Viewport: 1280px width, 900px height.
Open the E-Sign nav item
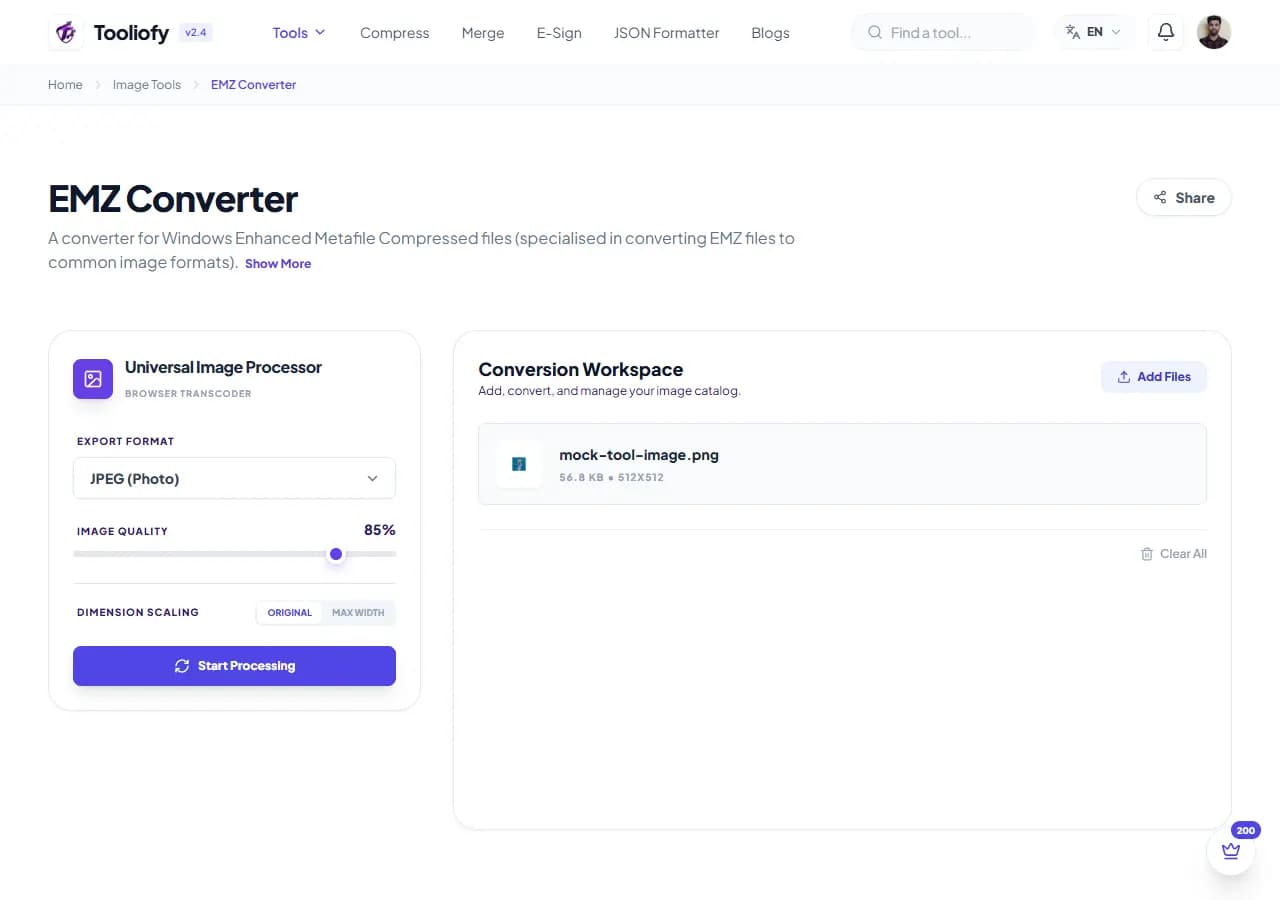pos(559,33)
